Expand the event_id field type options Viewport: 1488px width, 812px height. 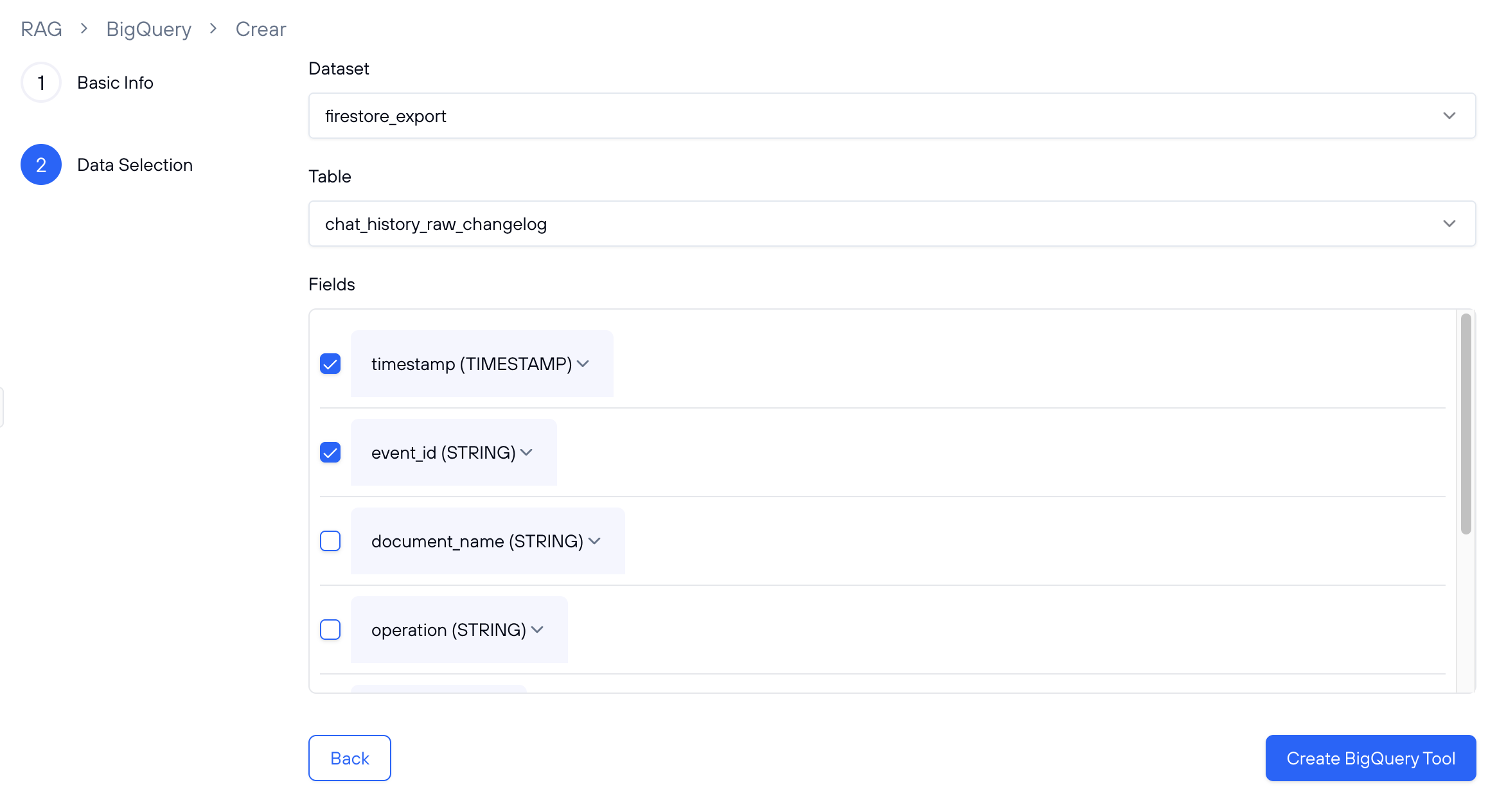[x=527, y=452]
